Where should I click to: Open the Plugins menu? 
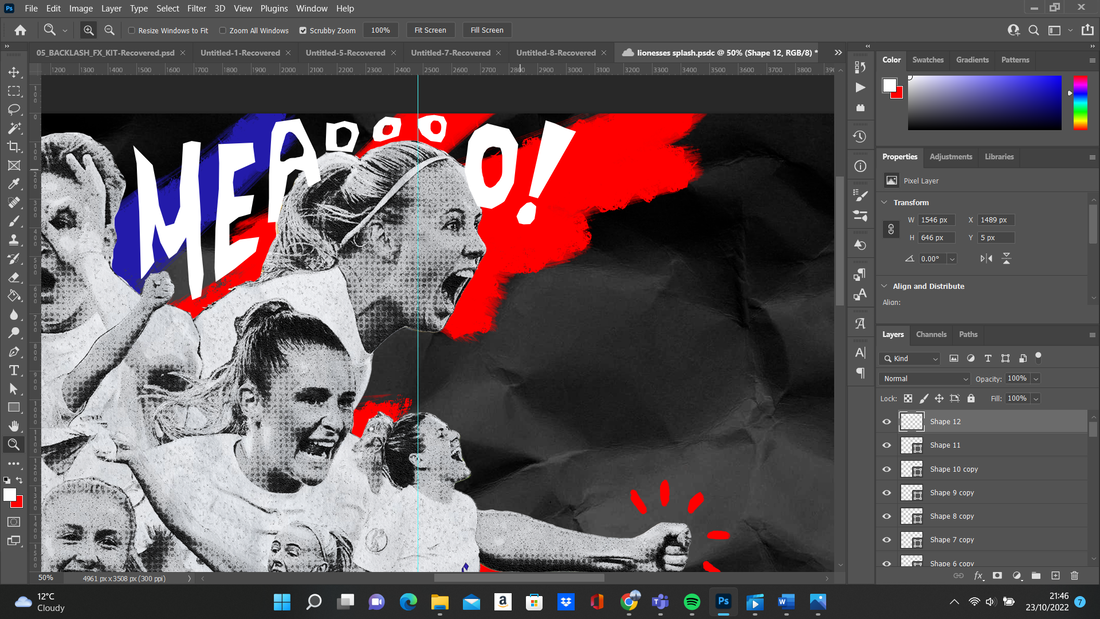(274, 8)
